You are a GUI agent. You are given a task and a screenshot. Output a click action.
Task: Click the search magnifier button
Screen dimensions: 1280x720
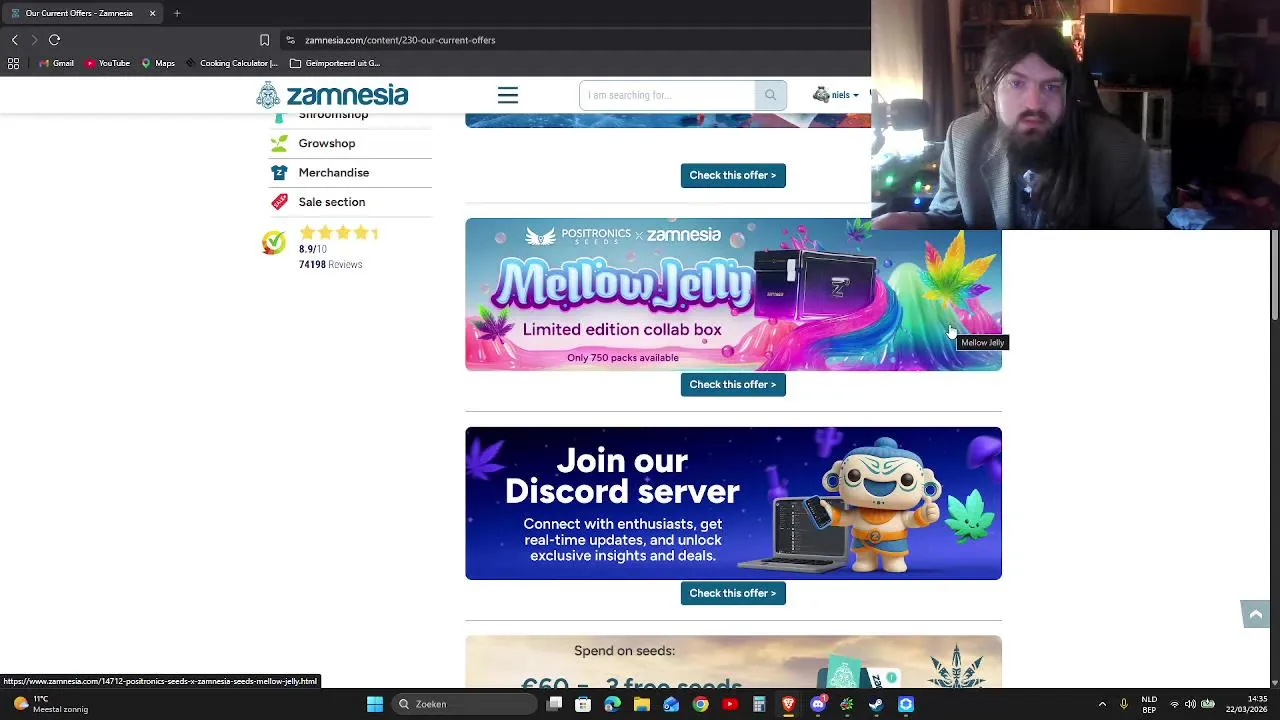click(770, 95)
